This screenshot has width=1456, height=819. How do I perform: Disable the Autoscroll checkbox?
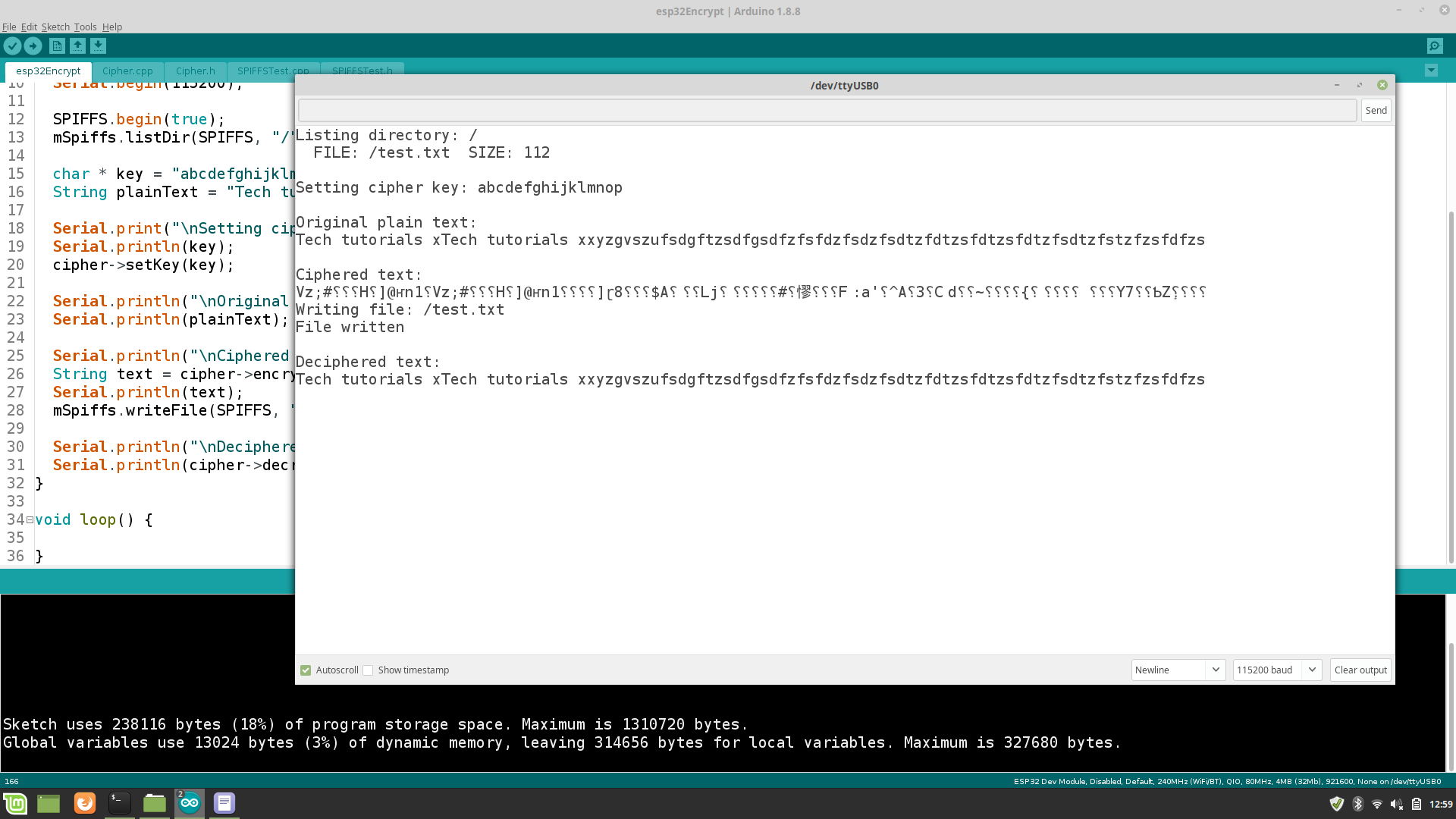point(306,670)
